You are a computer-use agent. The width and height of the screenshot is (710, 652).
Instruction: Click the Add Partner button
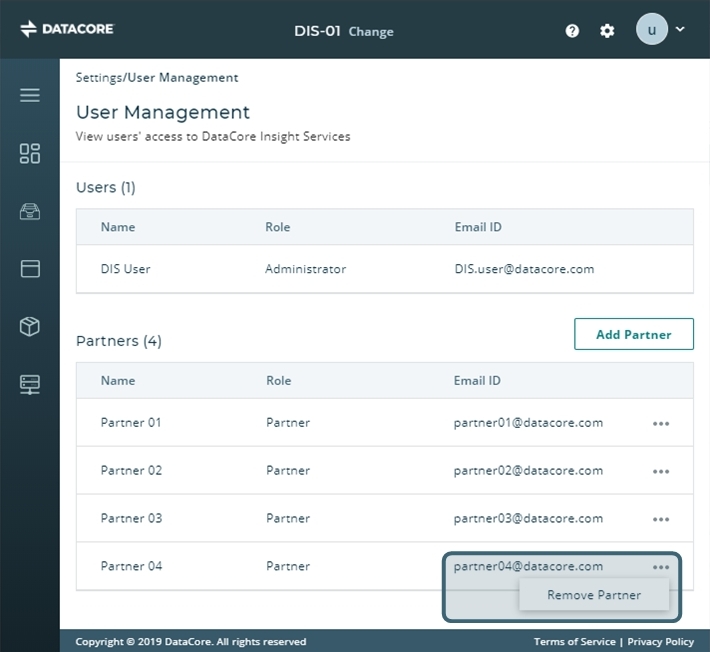click(x=633, y=334)
